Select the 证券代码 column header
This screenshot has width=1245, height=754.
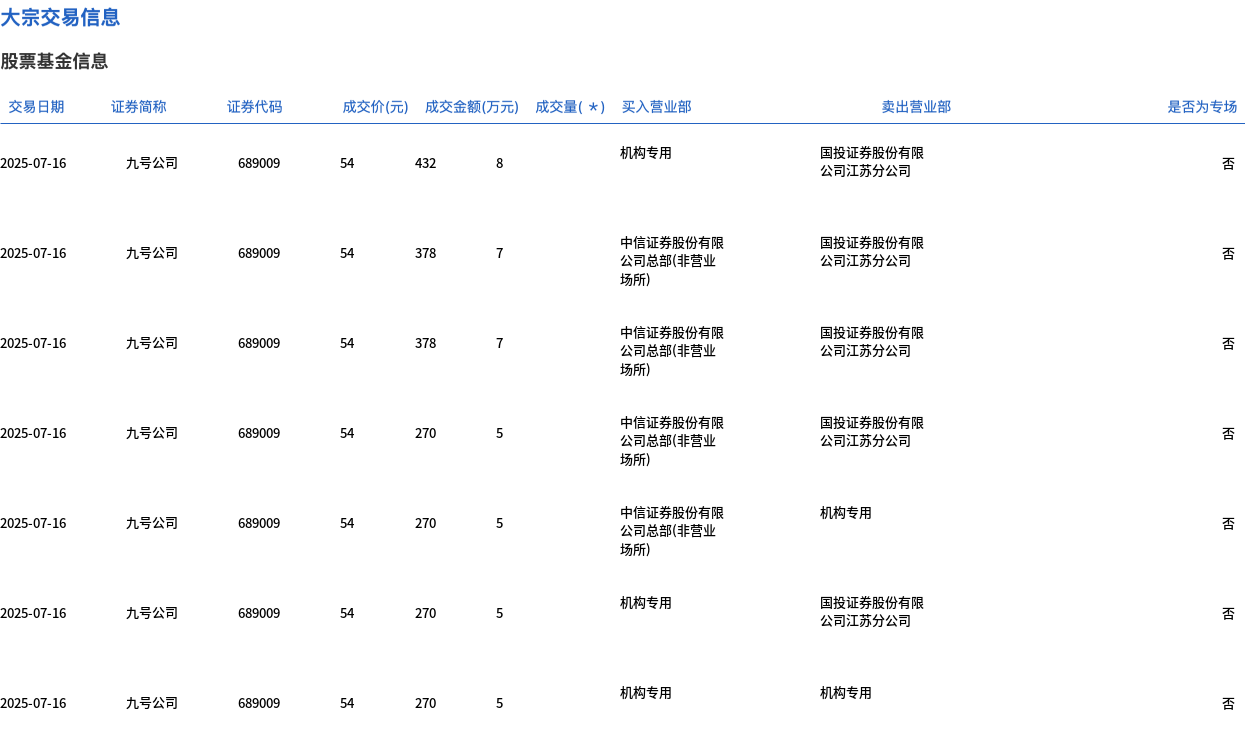tap(254, 107)
